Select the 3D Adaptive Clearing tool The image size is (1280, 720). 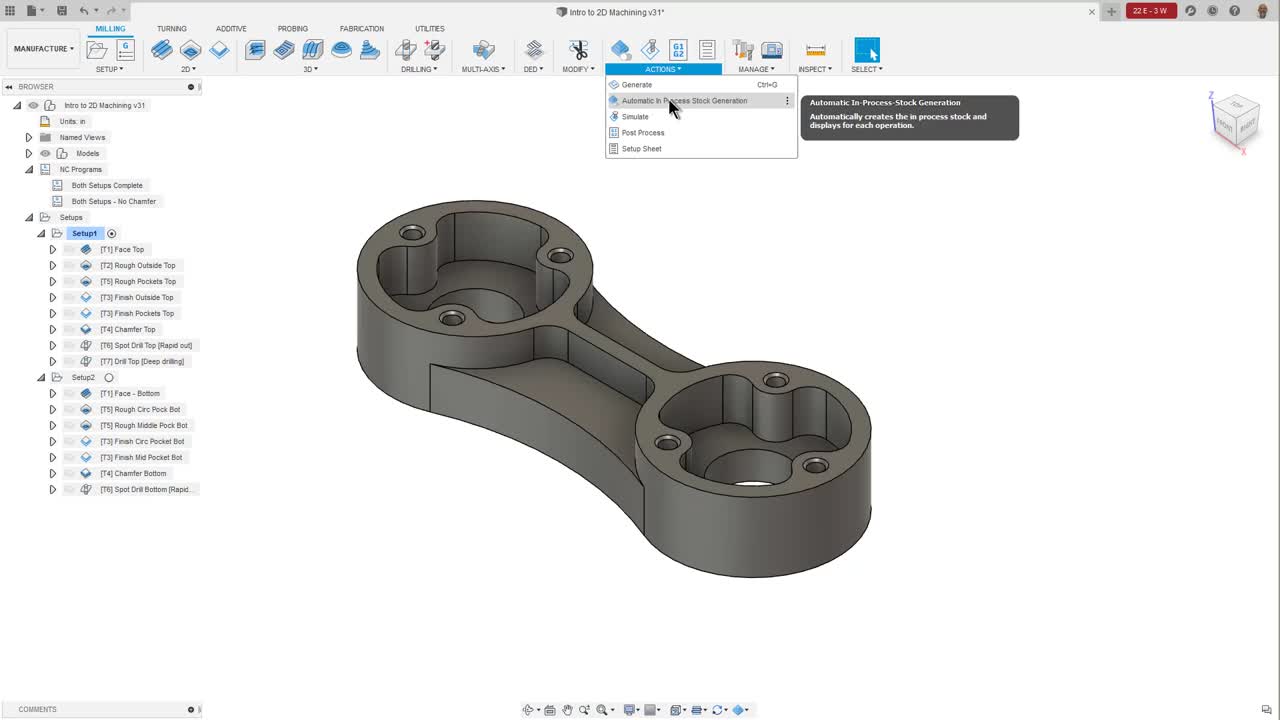(x=255, y=49)
